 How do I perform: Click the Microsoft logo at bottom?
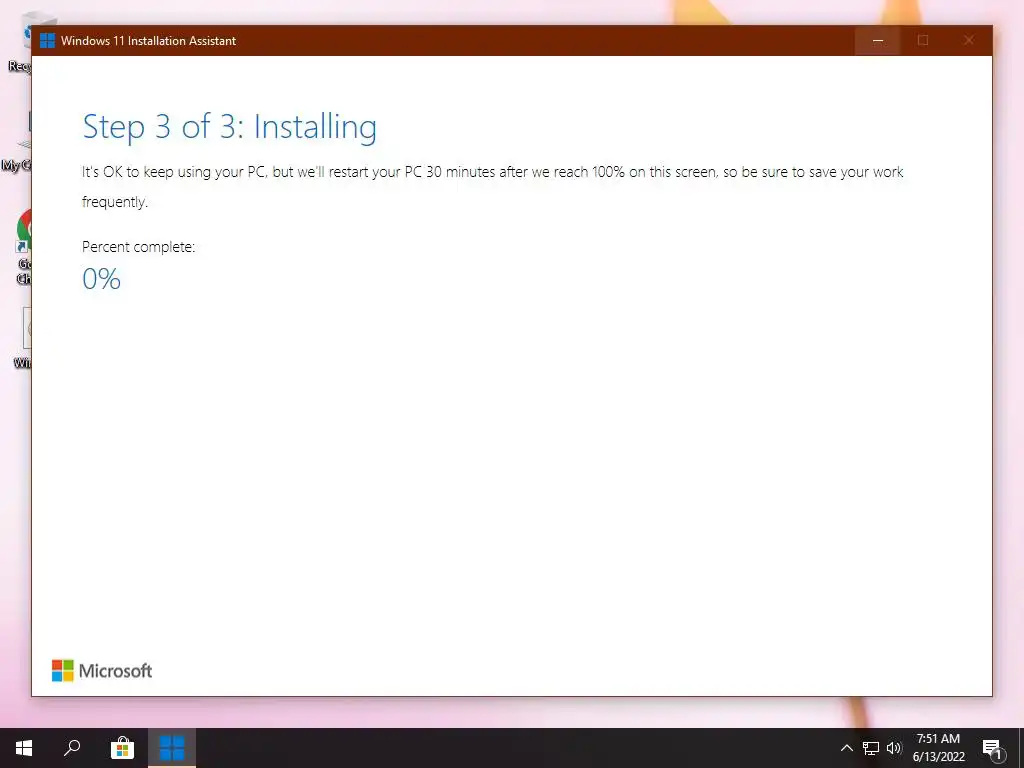(102, 671)
